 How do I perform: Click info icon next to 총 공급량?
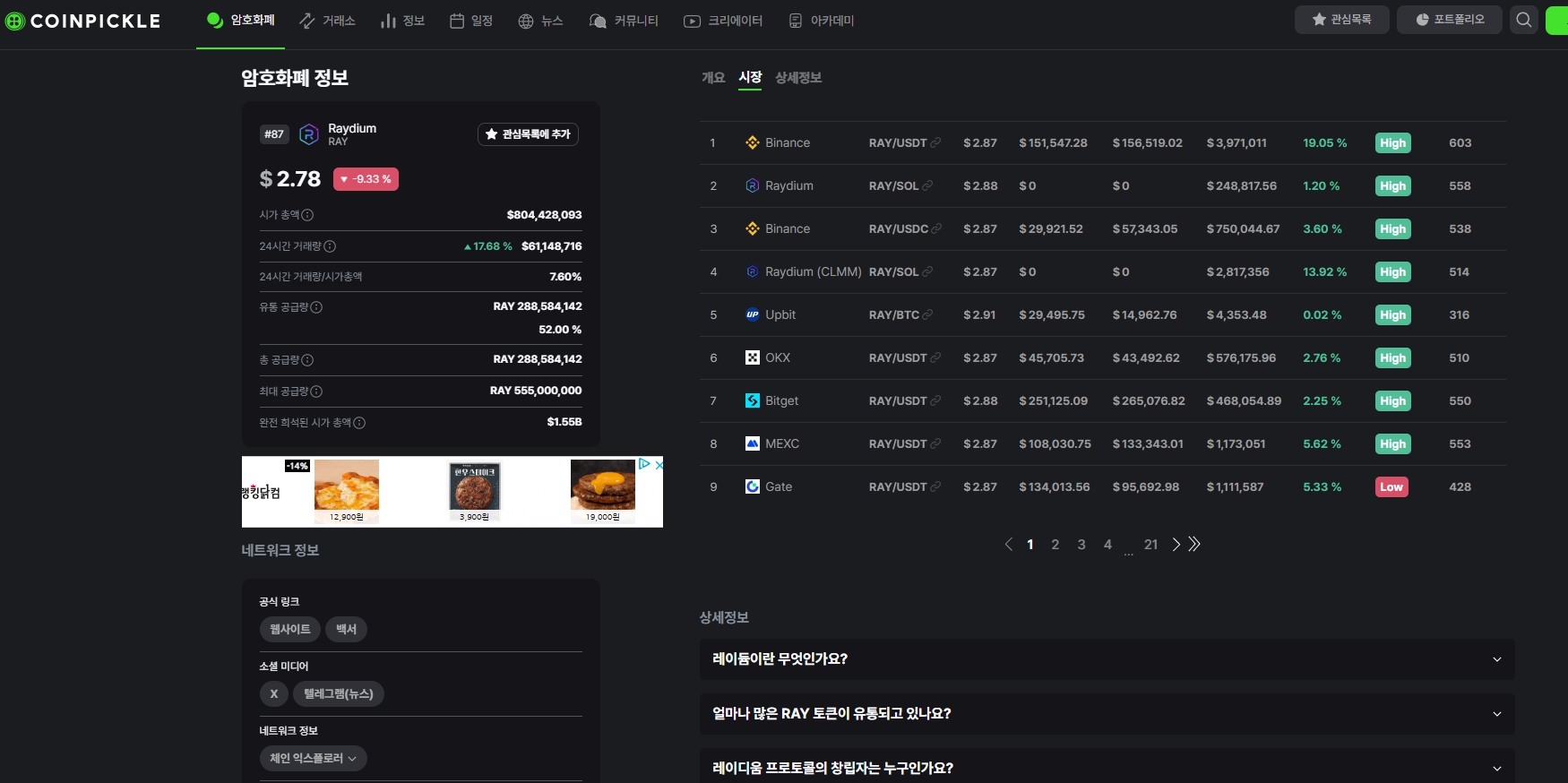pos(307,360)
